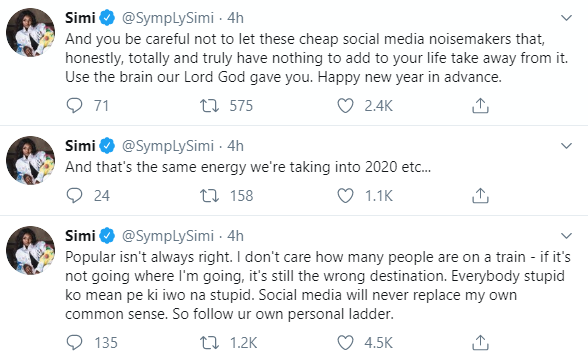Open Simi's avatar on the third tweet
Image resolution: width=588 pixels, height=361 pixels.
pos(30,250)
